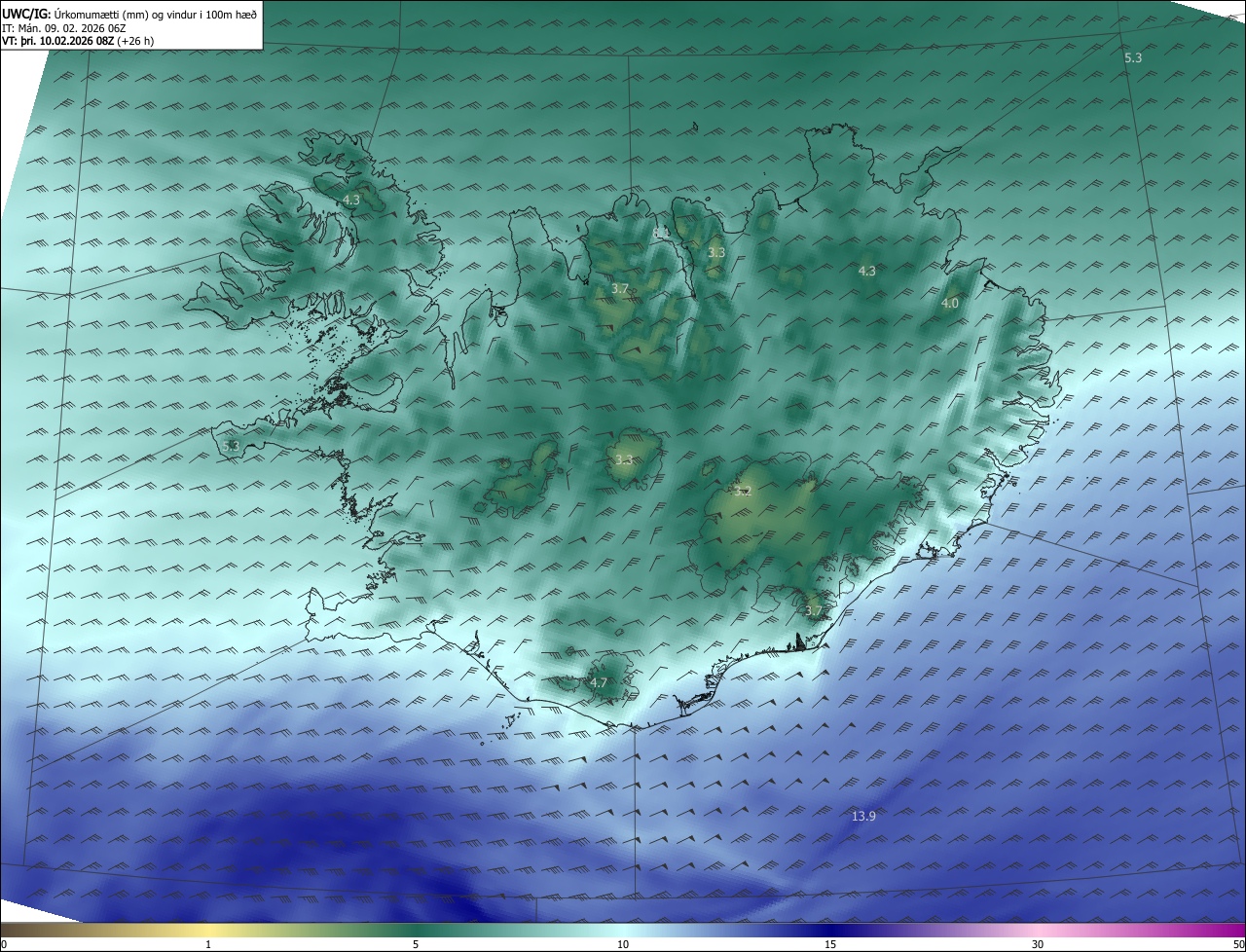Click the 4.0 value in the eastern highlands
This screenshot has height=952, width=1246.
tap(950, 304)
